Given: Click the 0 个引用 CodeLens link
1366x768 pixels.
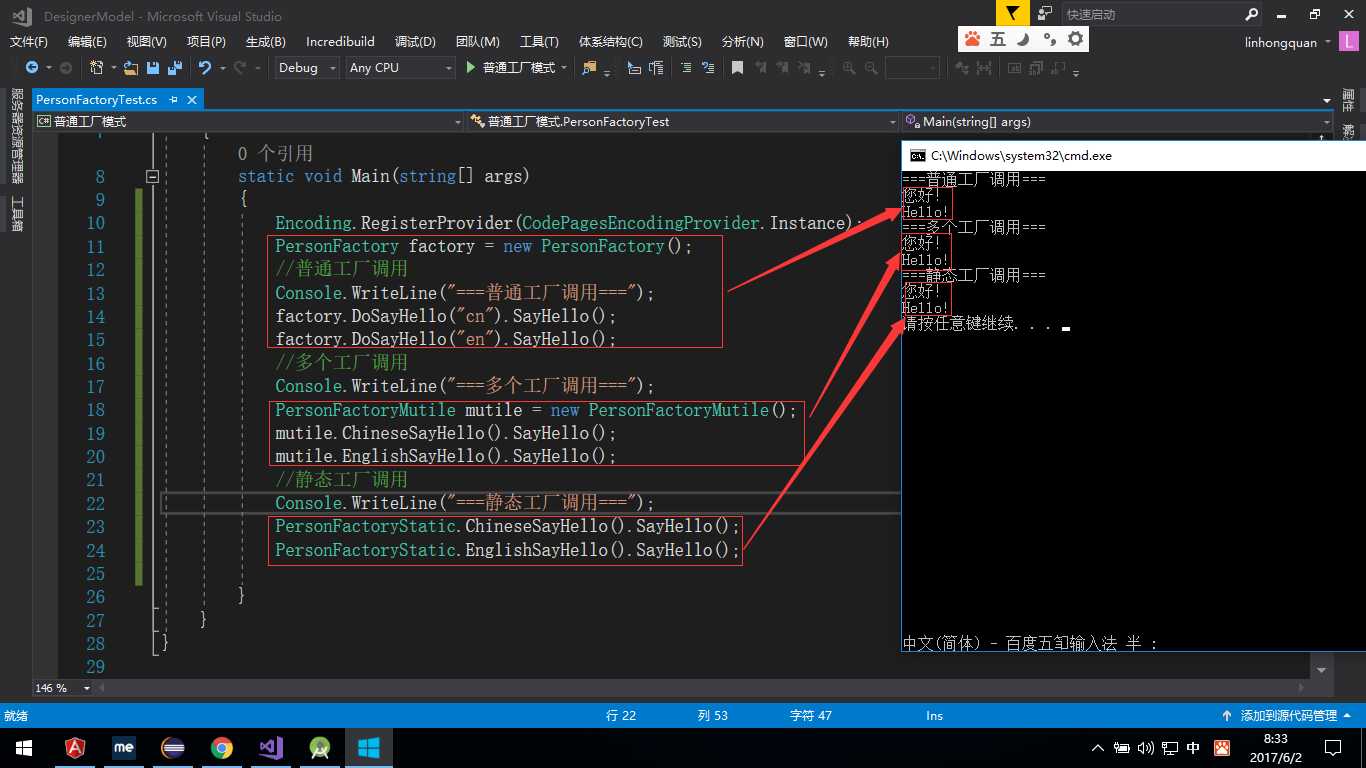Looking at the screenshot, I should (x=275, y=153).
